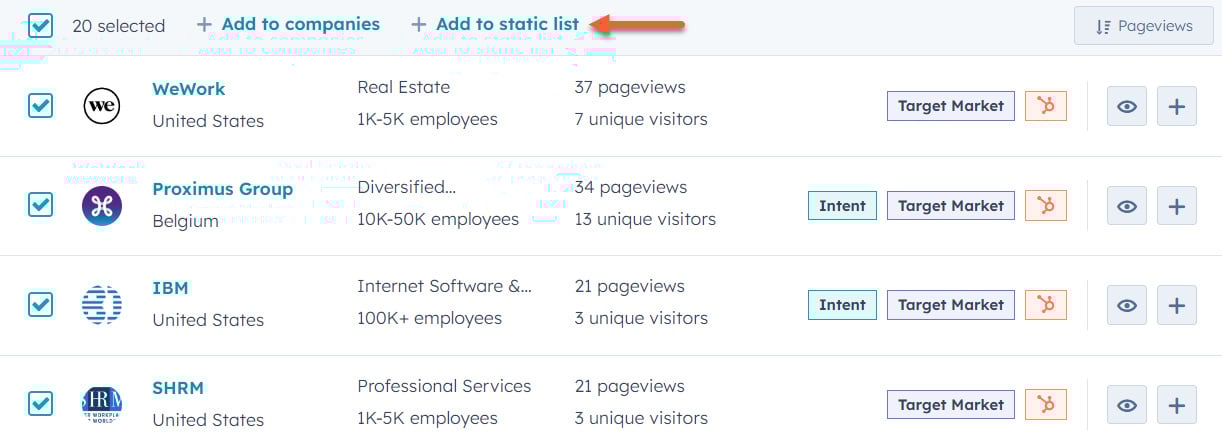Uncheck the Proximus Group row checkbox
Image resolution: width=1222 pixels, height=448 pixels.
pyautogui.click(x=40, y=204)
